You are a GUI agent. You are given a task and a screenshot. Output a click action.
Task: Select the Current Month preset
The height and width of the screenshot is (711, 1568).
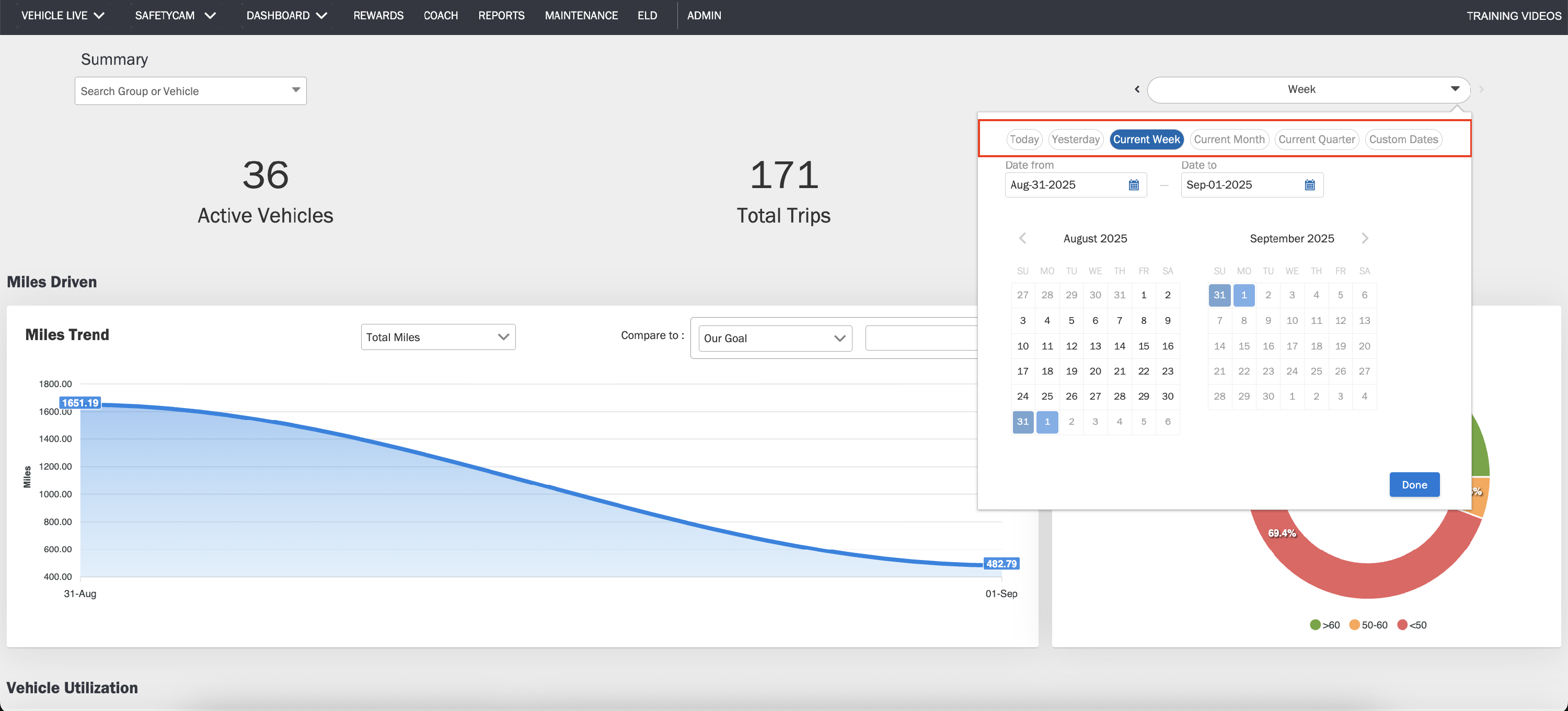coord(1229,139)
